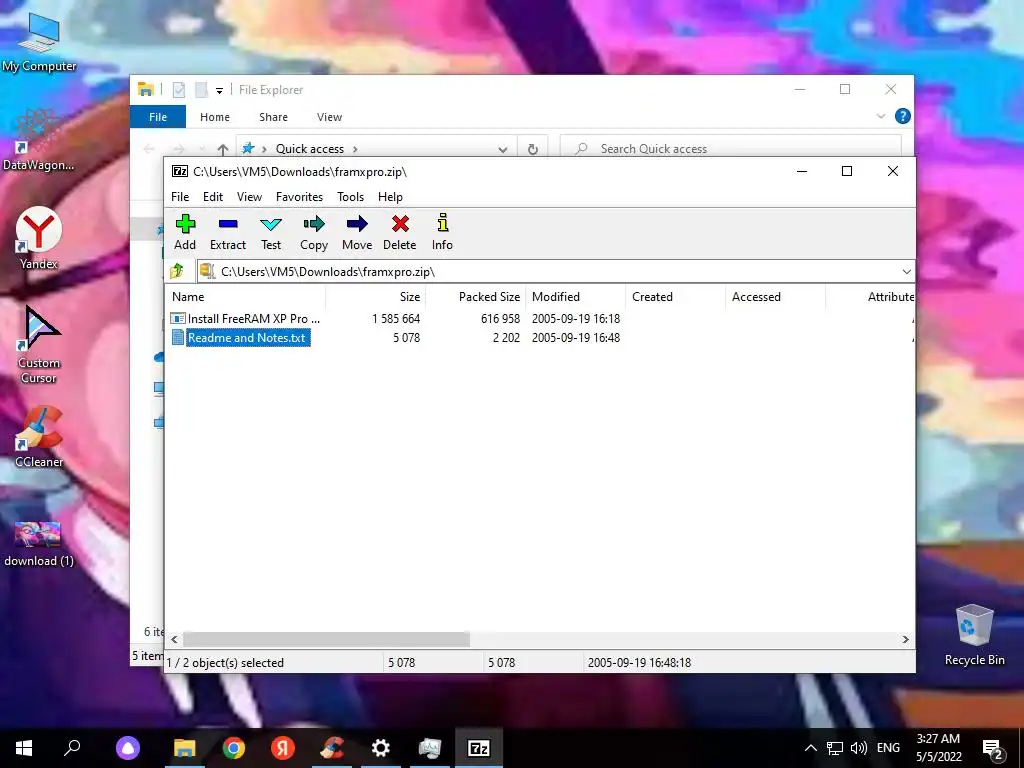Click the red Delete icon
Image resolution: width=1024 pixels, height=768 pixels.
click(400, 232)
